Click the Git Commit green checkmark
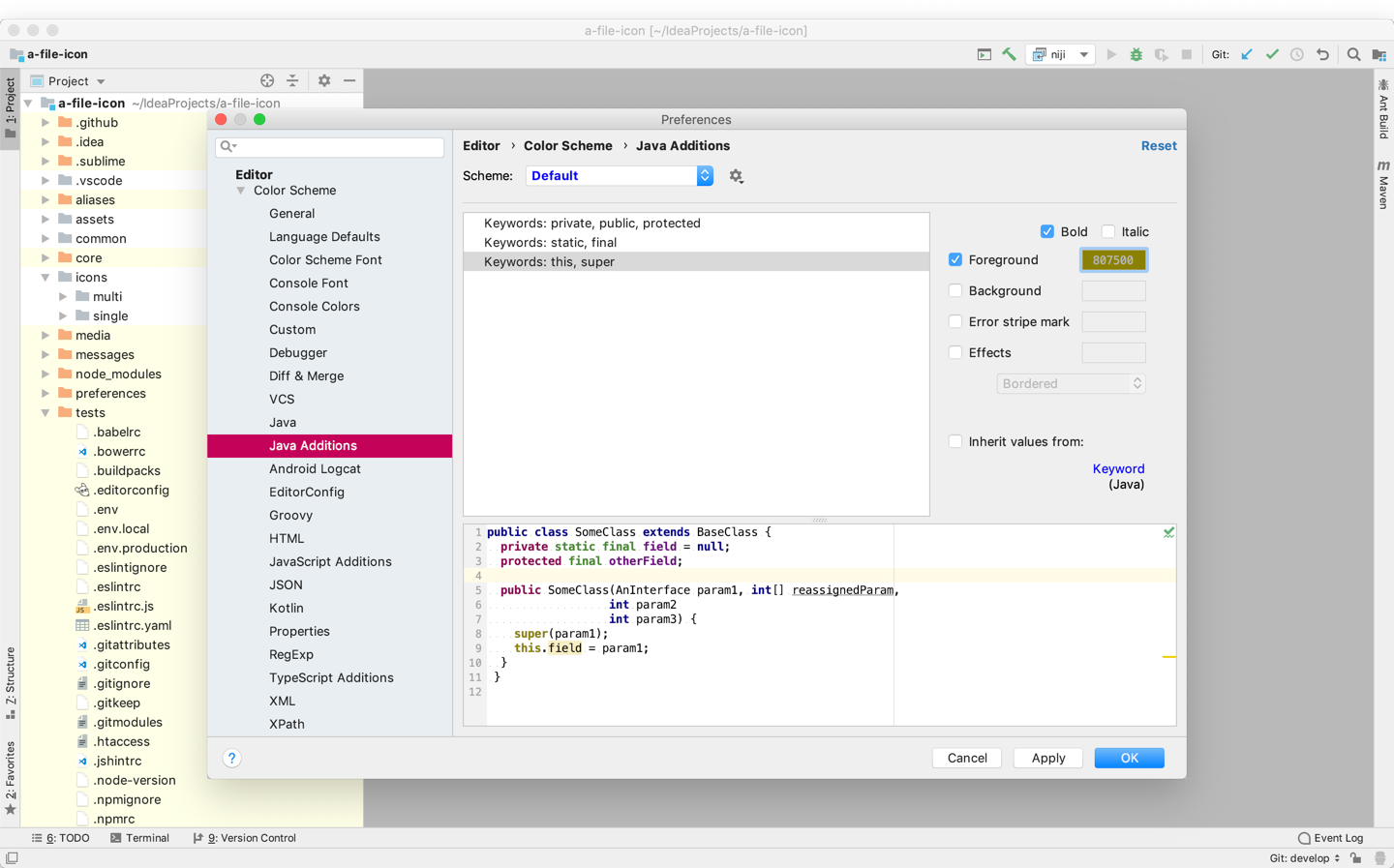The width and height of the screenshot is (1394, 868). tap(1272, 54)
